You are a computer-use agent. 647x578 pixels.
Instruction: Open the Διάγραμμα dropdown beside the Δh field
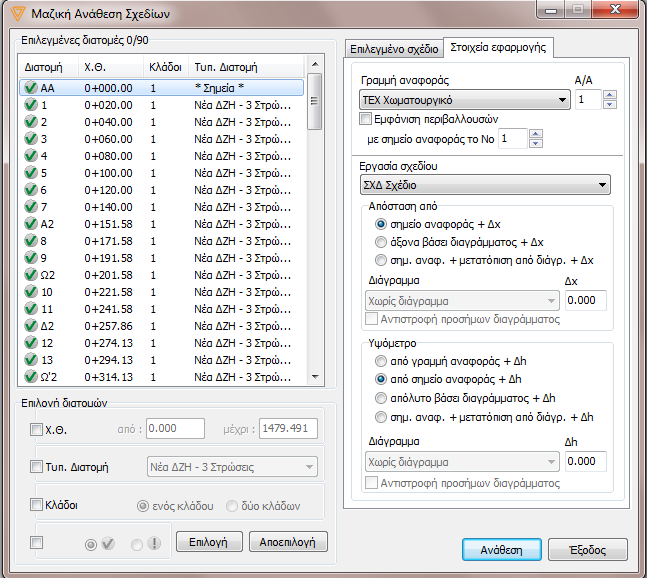pos(462,462)
